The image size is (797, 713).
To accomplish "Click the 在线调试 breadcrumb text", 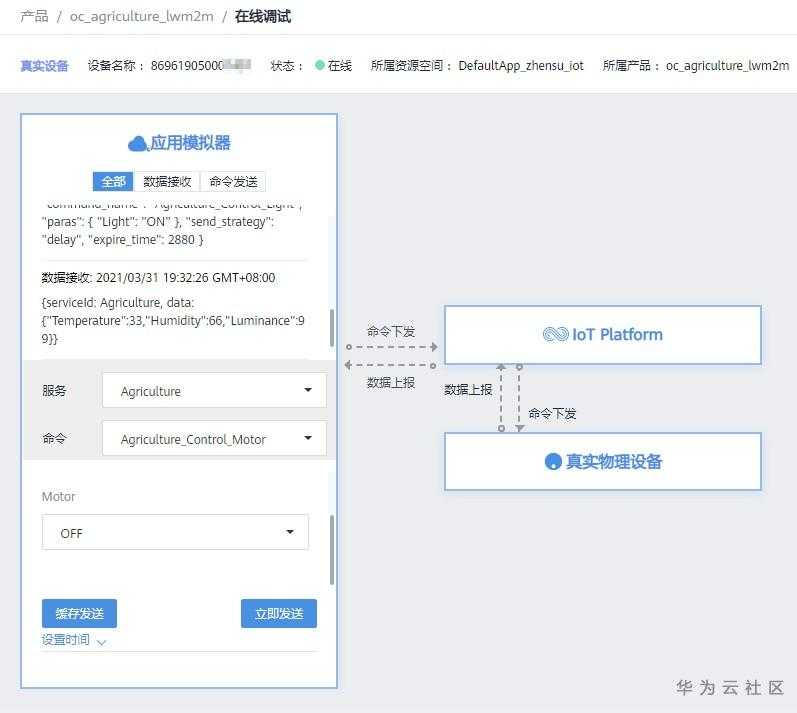I will point(263,16).
